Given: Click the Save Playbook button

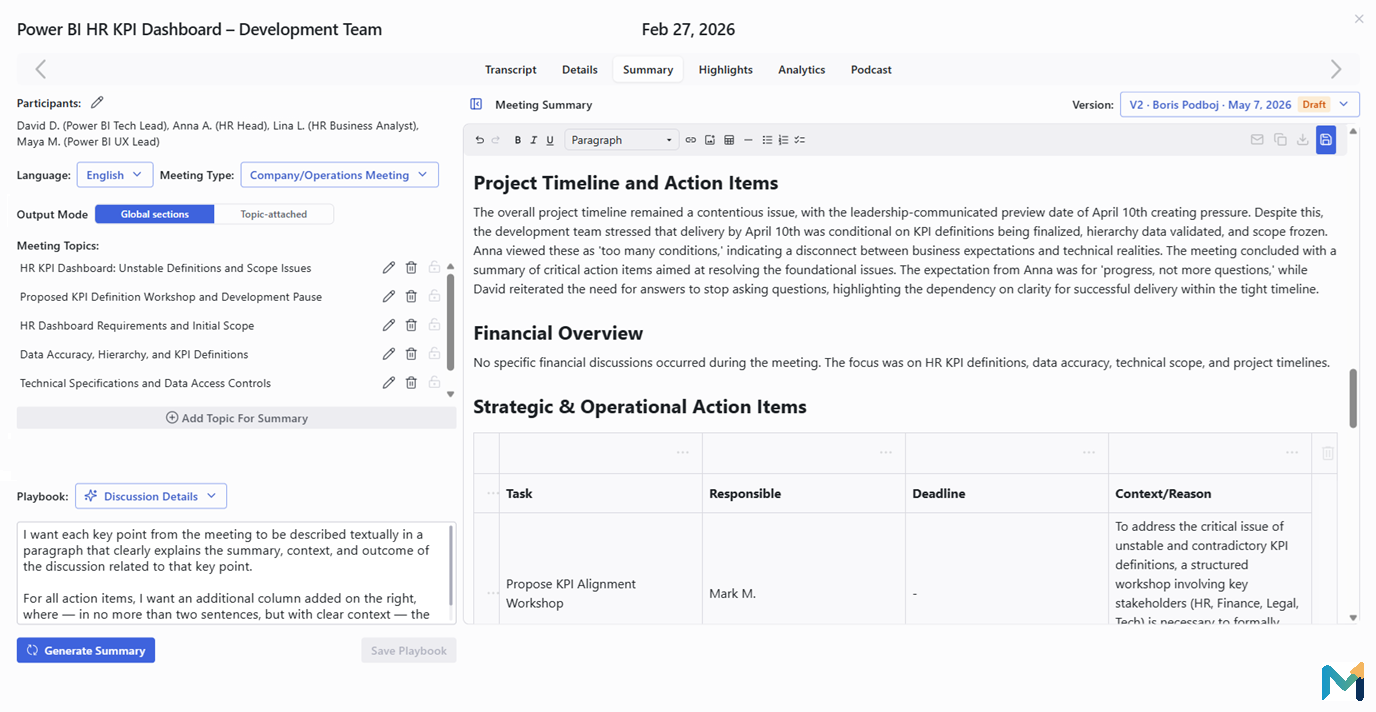Looking at the screenshot, I should 409,650.
